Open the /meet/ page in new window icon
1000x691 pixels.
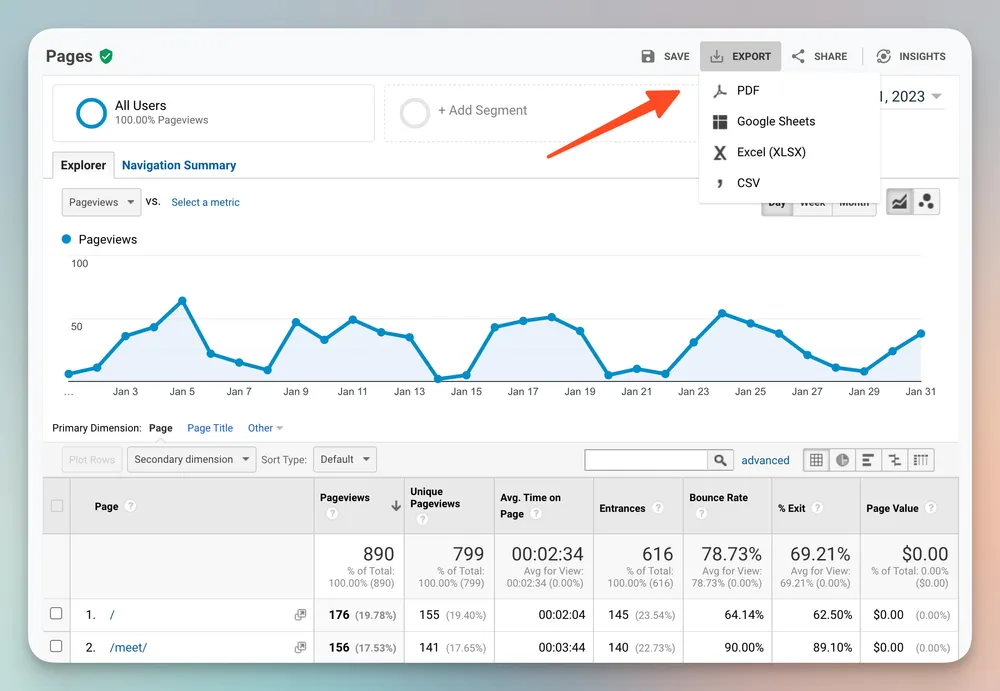coord(300,647)
